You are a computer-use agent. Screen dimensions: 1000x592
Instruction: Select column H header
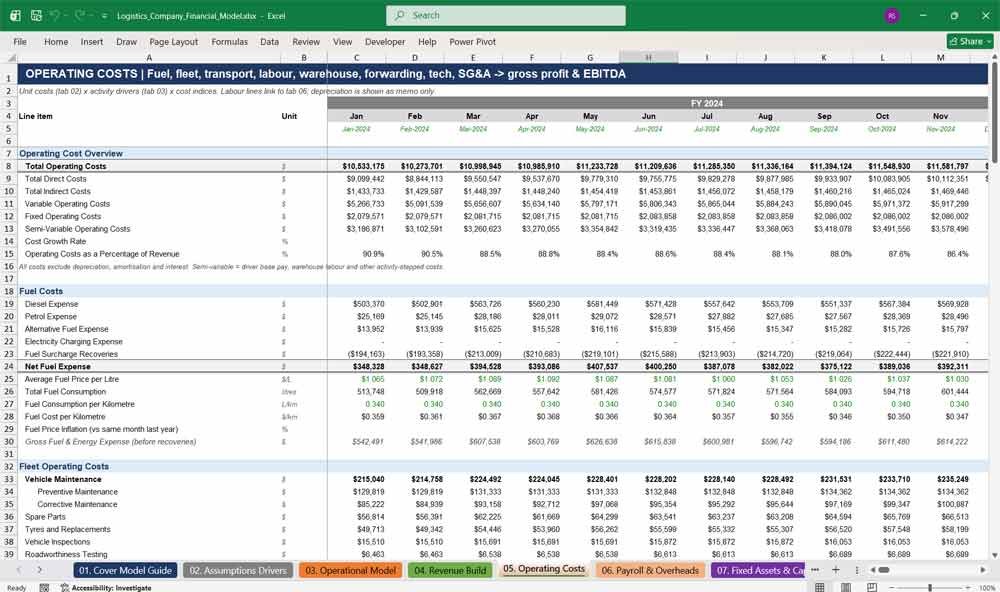point(648,57)
